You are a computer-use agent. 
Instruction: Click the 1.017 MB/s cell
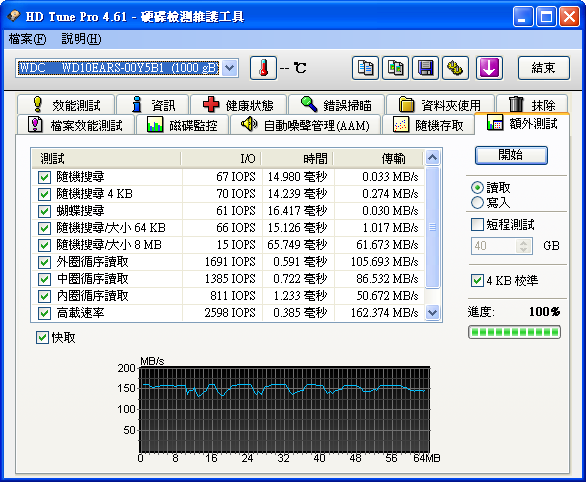click(390, 228)
